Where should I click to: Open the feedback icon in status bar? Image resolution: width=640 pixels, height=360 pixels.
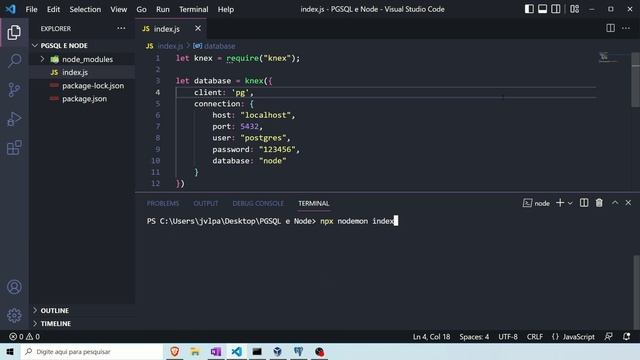pos(608,337)
